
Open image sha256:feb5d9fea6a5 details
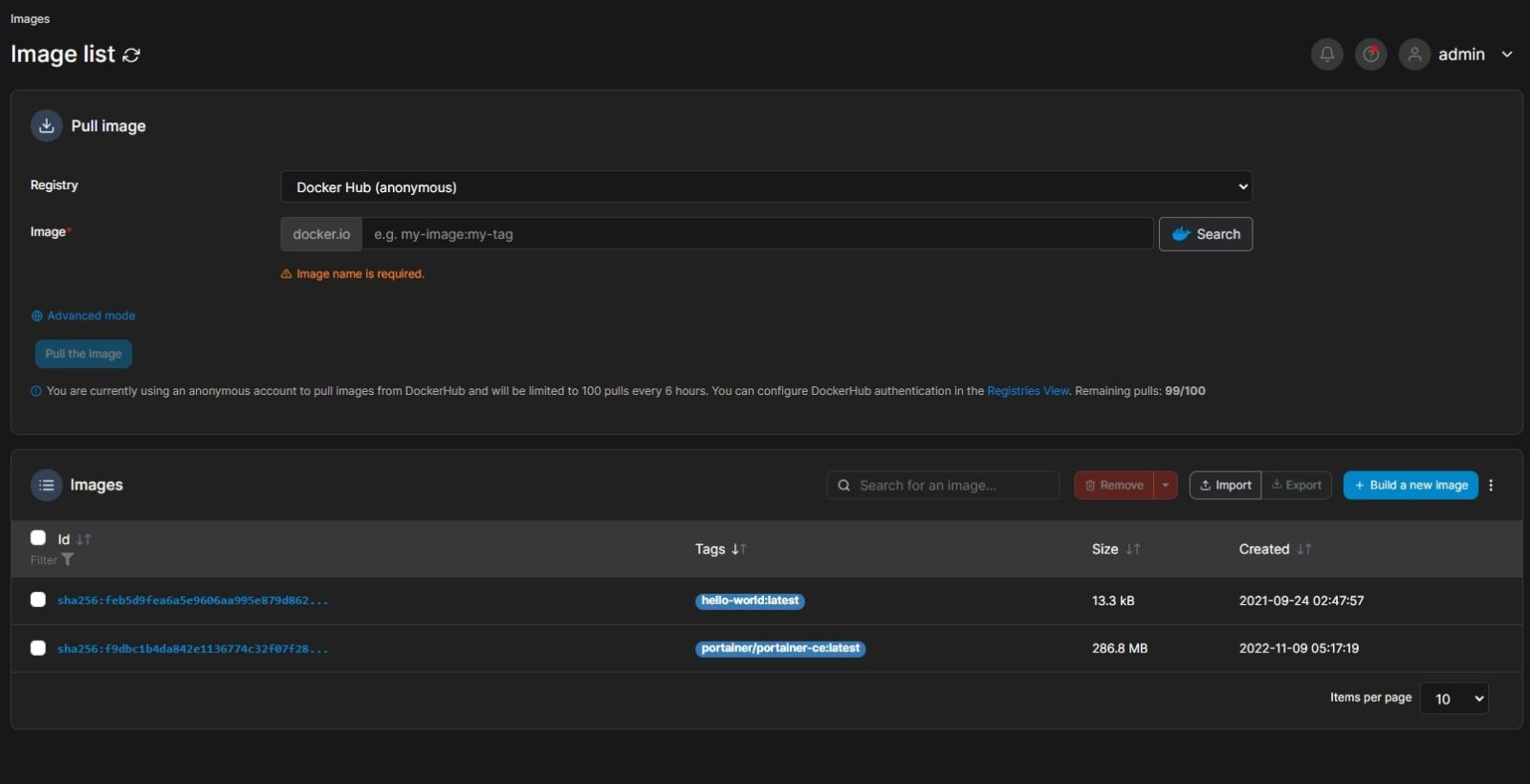pos(192,600)
